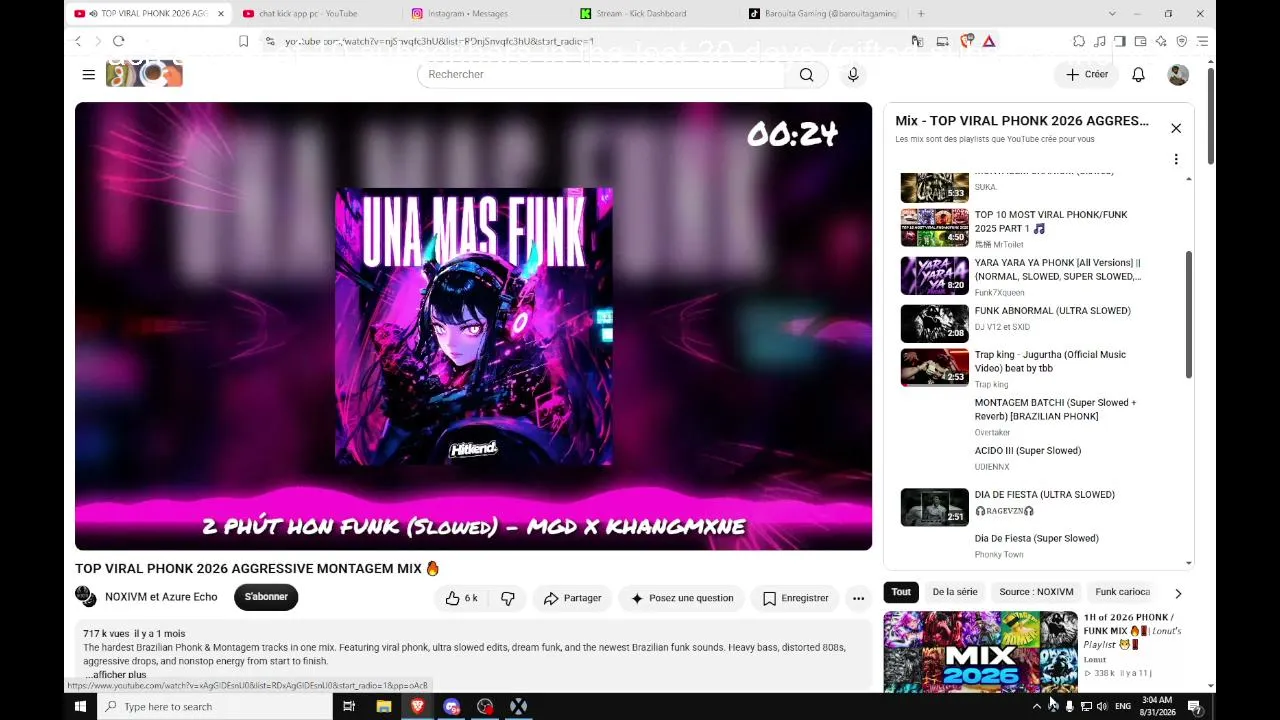Screen dimensions: 1280x720
Task: Dislike the video with thumbs down
Action: tap(508, 598)
